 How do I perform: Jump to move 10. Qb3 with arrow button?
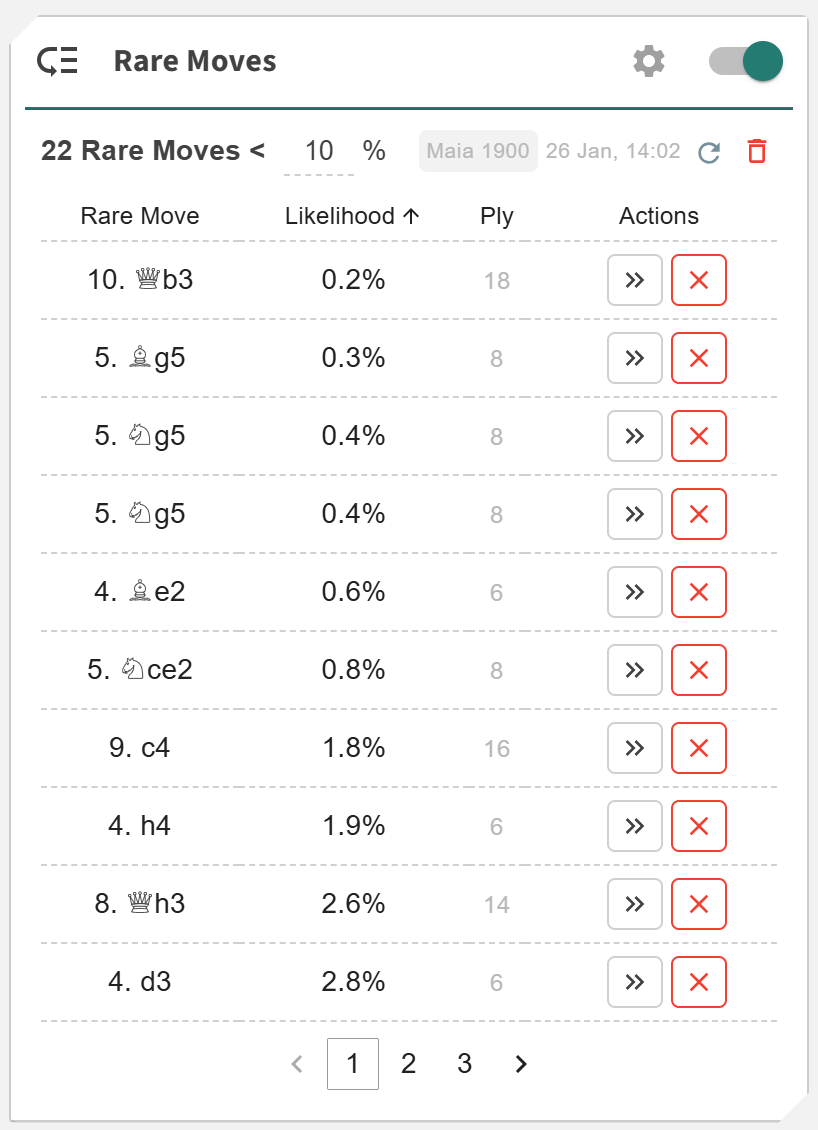634,280
